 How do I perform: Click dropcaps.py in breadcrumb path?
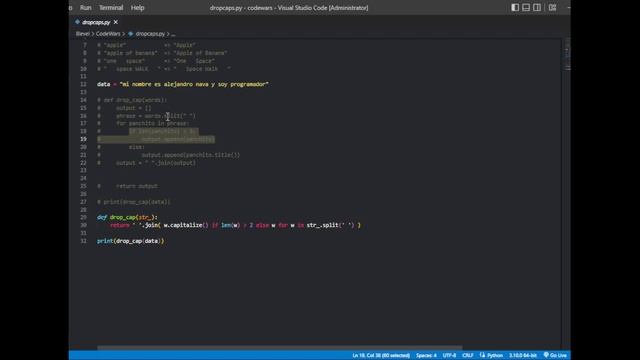coord(150,34)
